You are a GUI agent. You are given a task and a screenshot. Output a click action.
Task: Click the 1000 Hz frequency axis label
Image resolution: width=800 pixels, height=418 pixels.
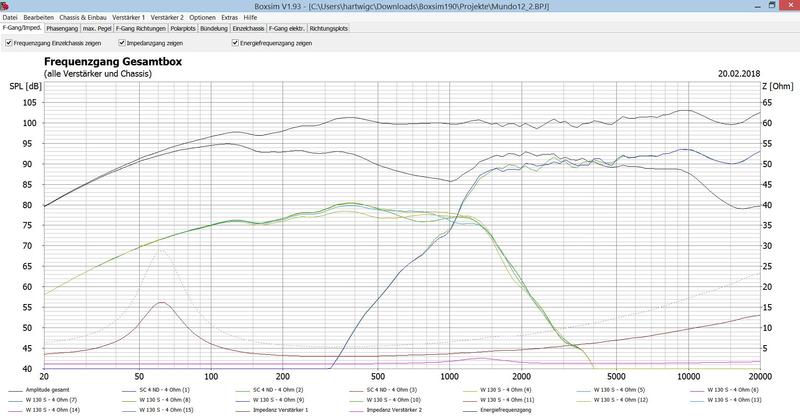coord(449,377)
